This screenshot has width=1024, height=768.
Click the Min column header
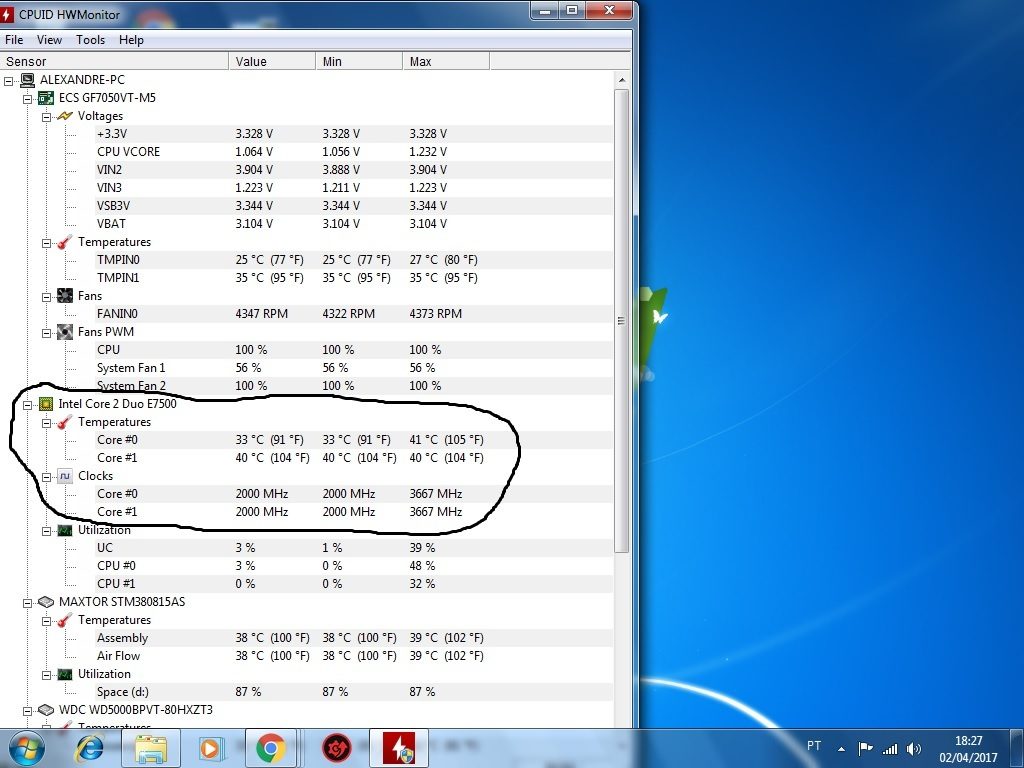tap(359, 61)
